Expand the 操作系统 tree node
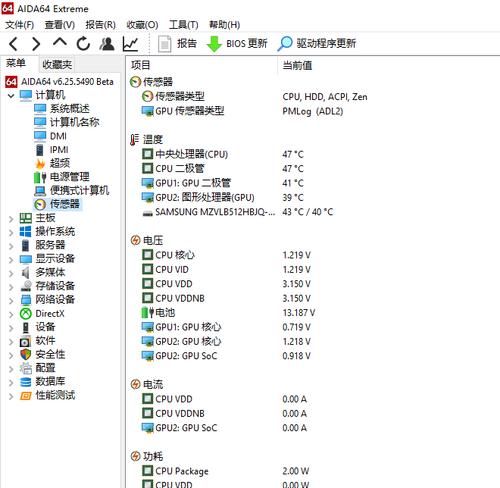500x488 pixels. pyautogui.click(x=11, y=232)
